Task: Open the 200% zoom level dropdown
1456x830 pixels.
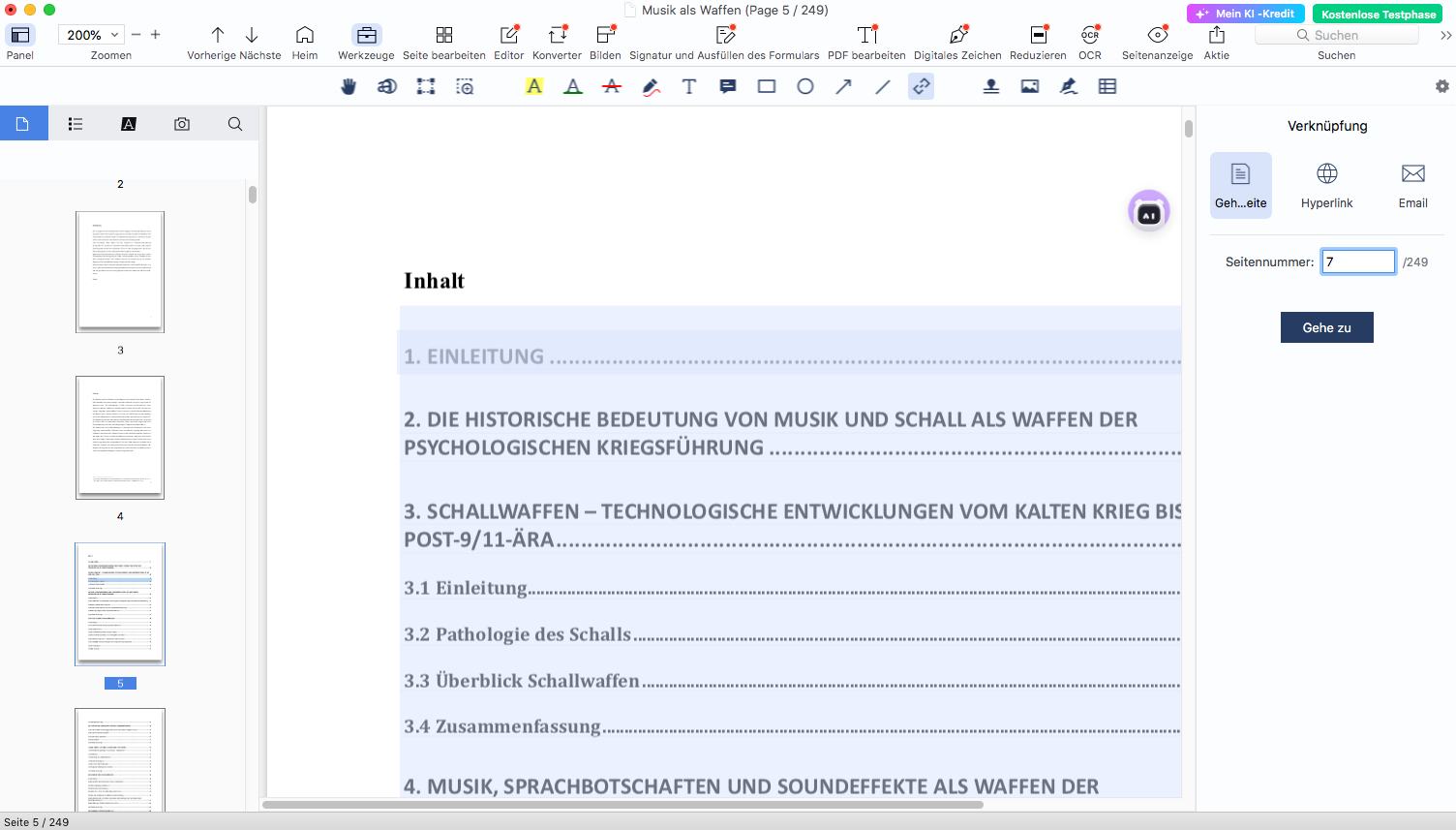Action: coord(92,35)
